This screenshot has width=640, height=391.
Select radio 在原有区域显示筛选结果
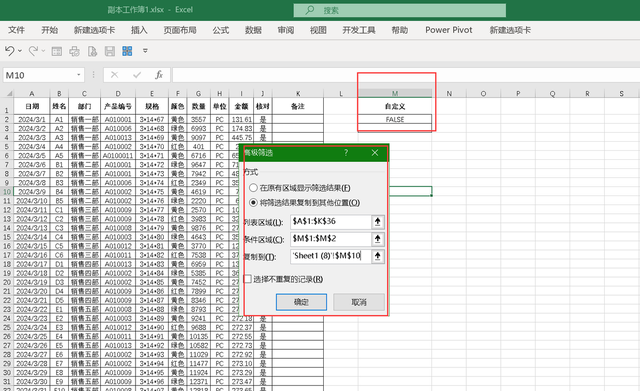point(253,188)
